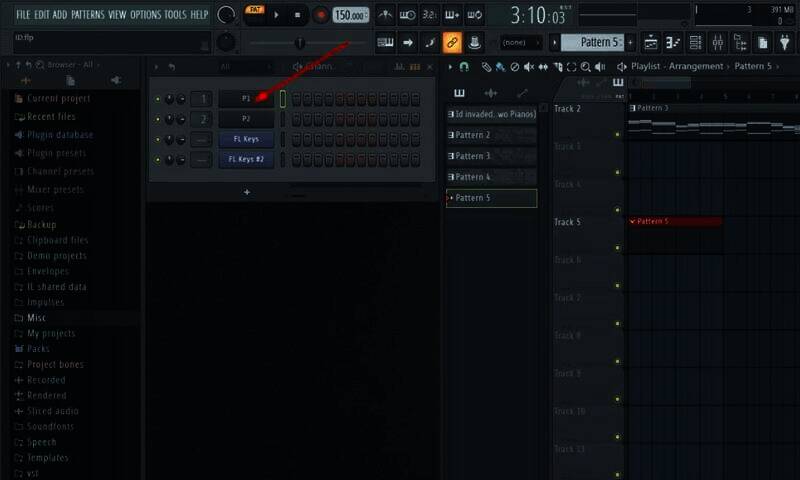Click the P1 channel volume knob
Screen dimensions: 800x480
pyautogui.click(x=181, y=99)
